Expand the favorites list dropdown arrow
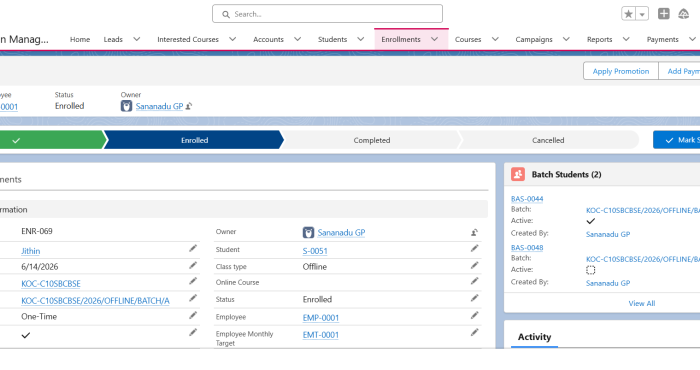 (642, 14)
